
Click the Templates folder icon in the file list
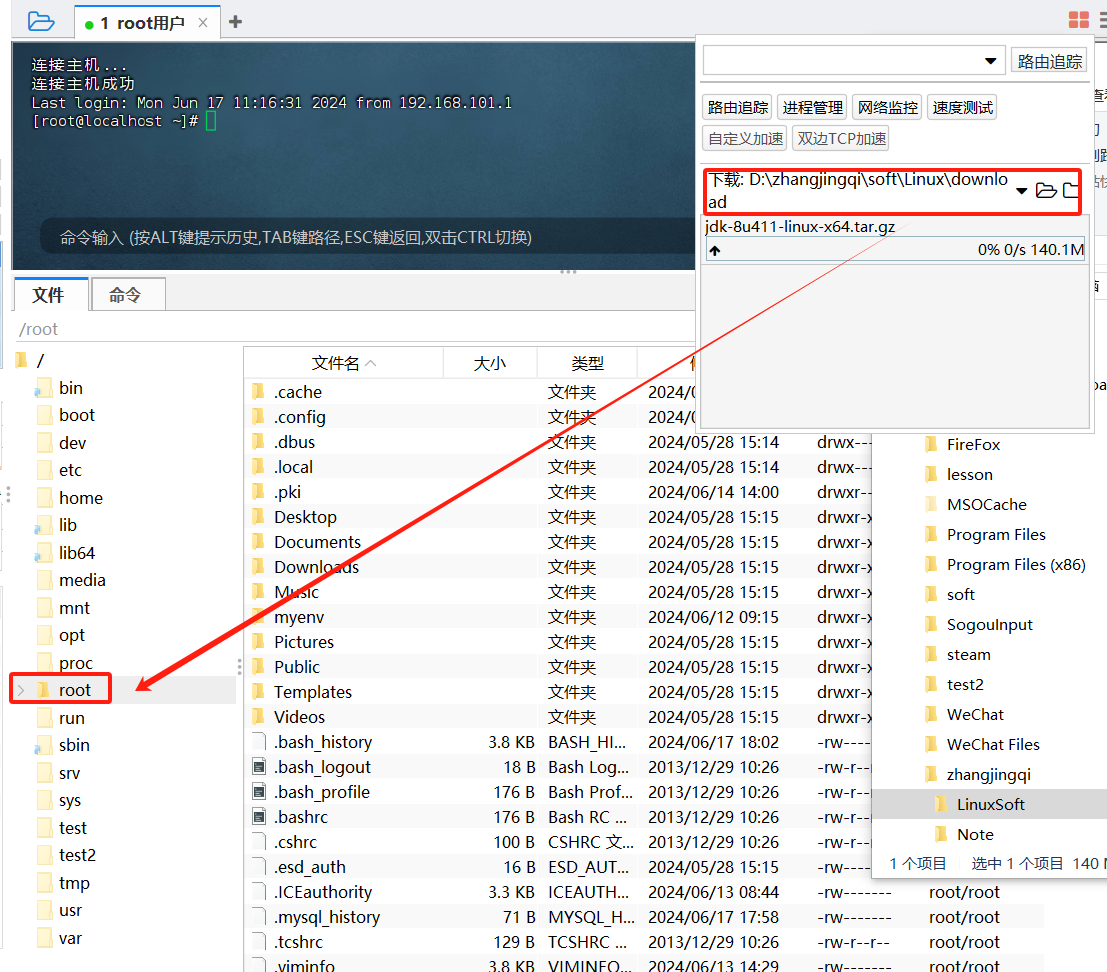point(258,691)
